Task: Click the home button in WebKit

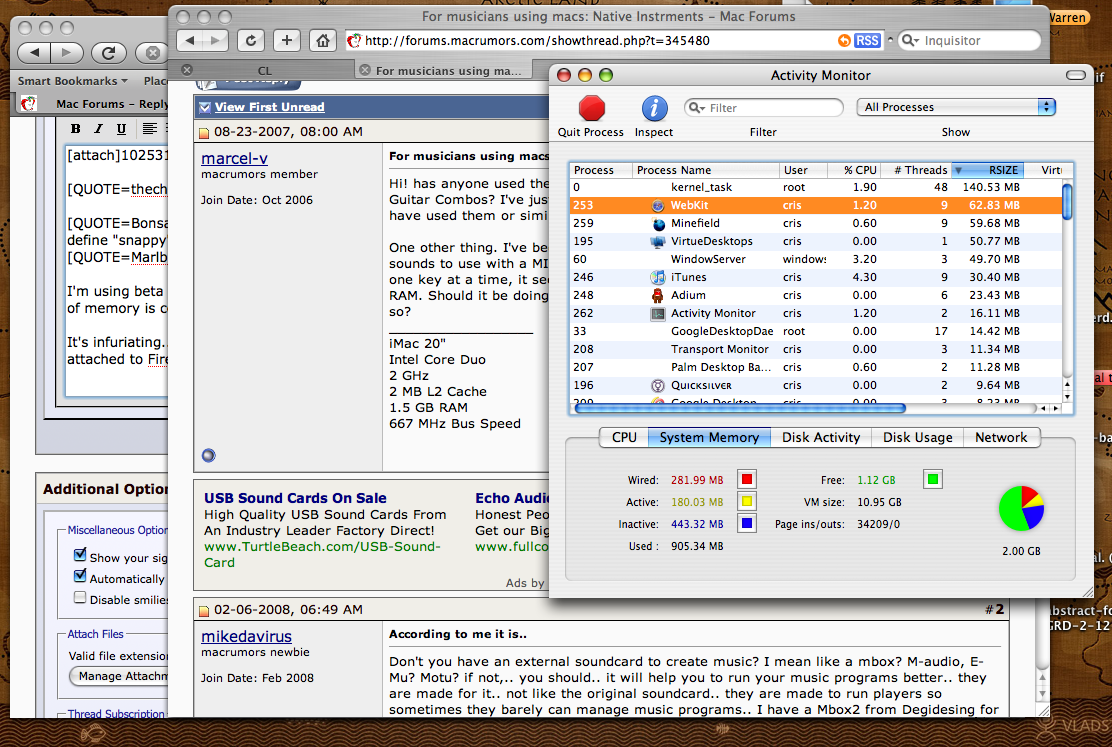Action: point(323,40)
